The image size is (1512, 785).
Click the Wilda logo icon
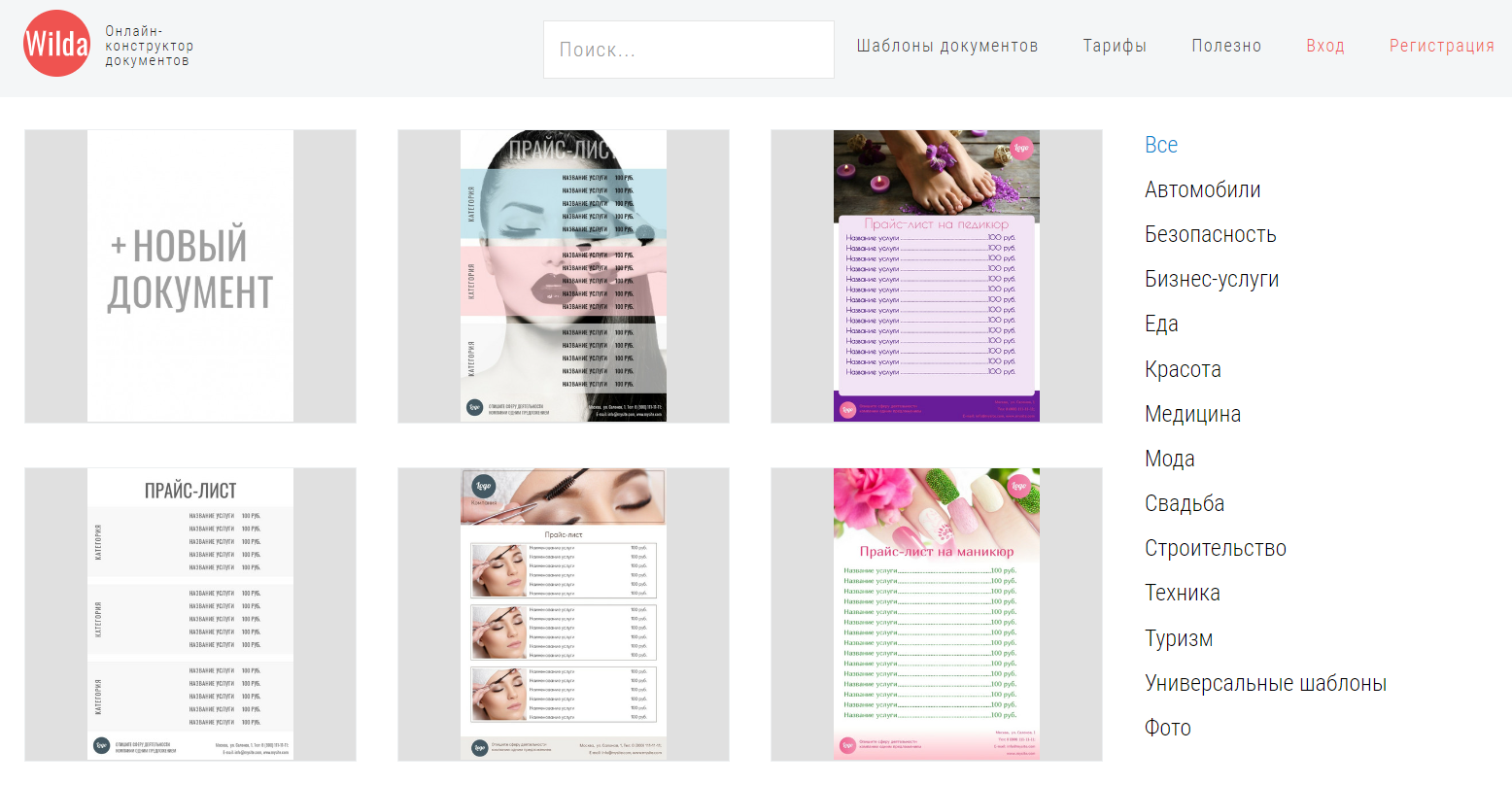(56, 44)
